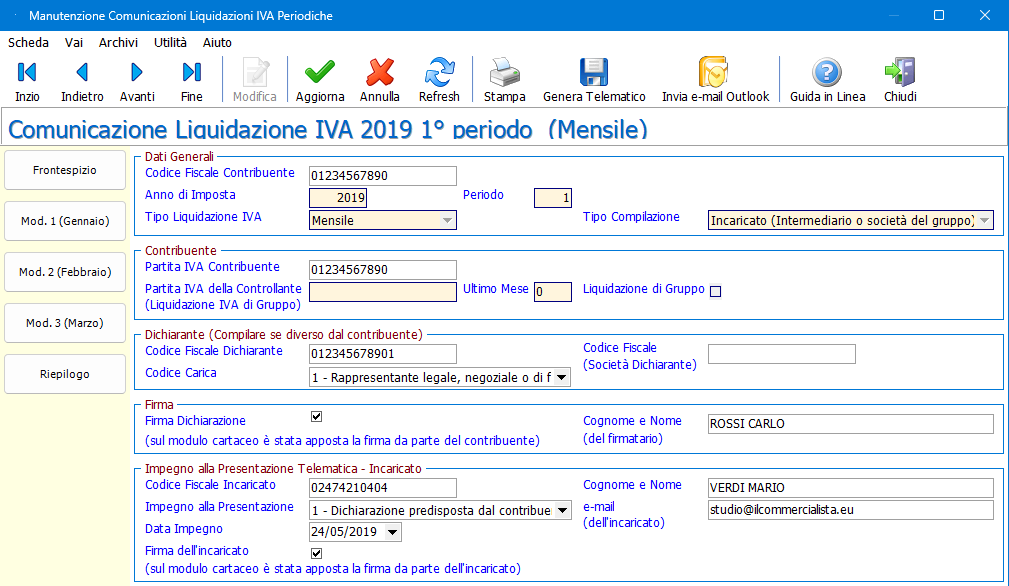Minimize the application window
The image size is (1009, 586).
pyautogui.click(x=893, y=15)
